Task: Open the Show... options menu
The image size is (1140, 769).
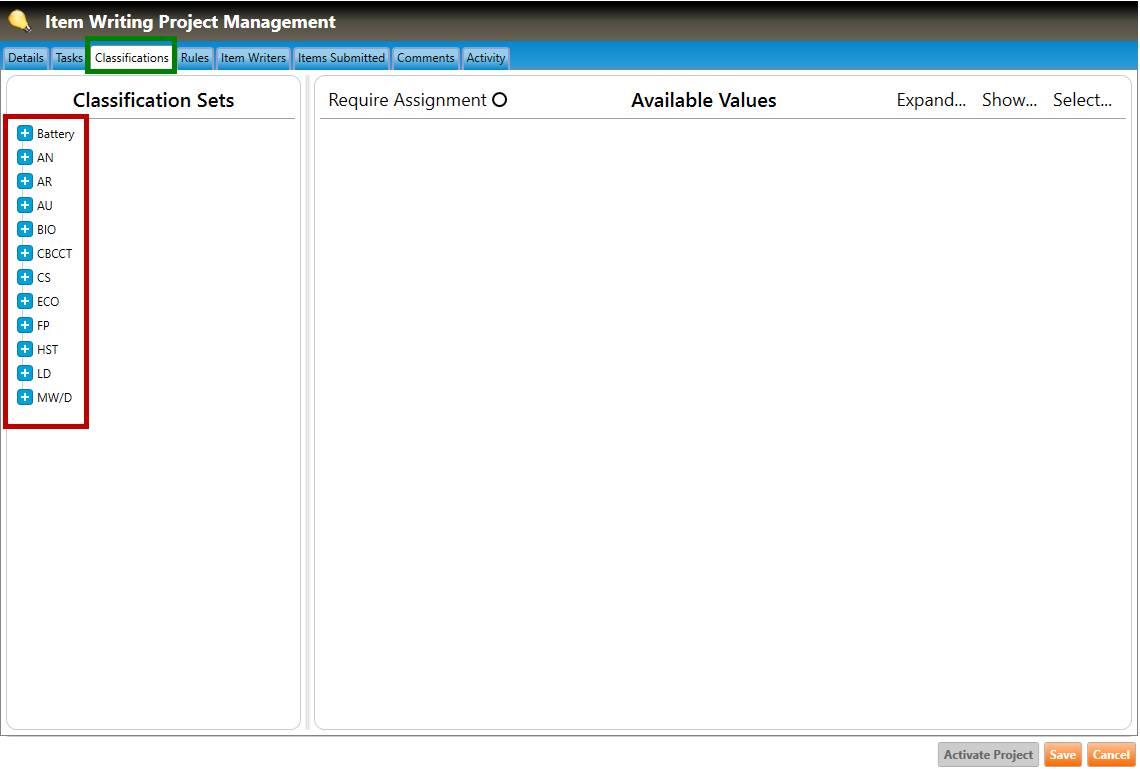Action: click(x=1009, y=100)
